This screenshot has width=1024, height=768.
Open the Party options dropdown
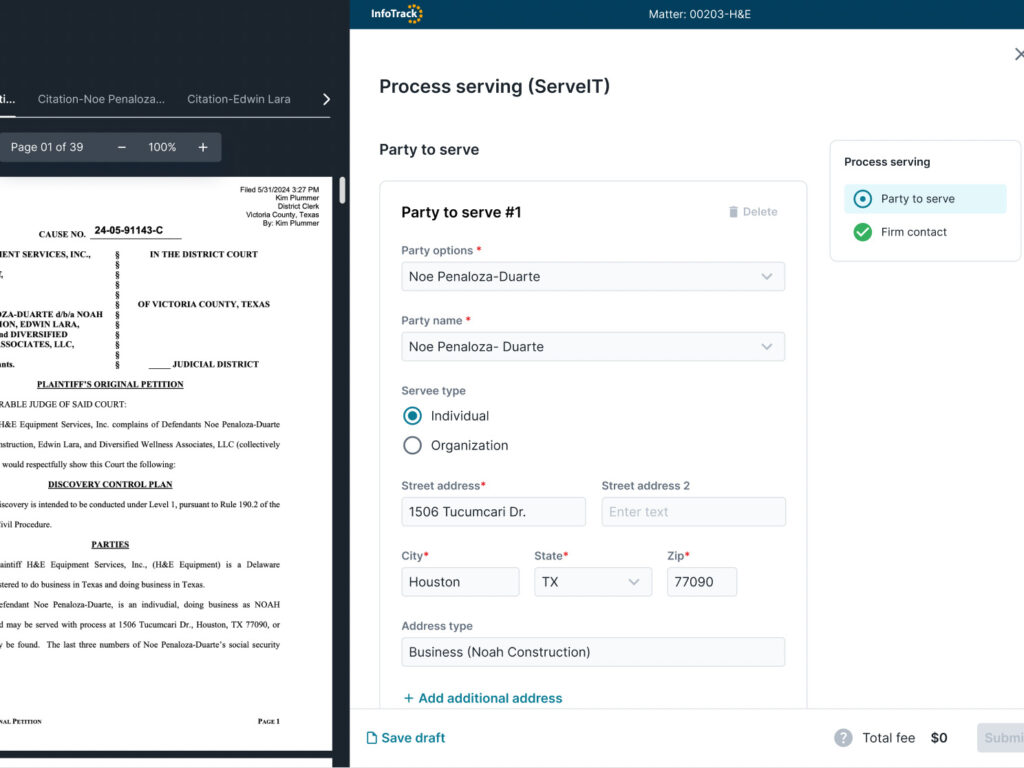[593, 276]
